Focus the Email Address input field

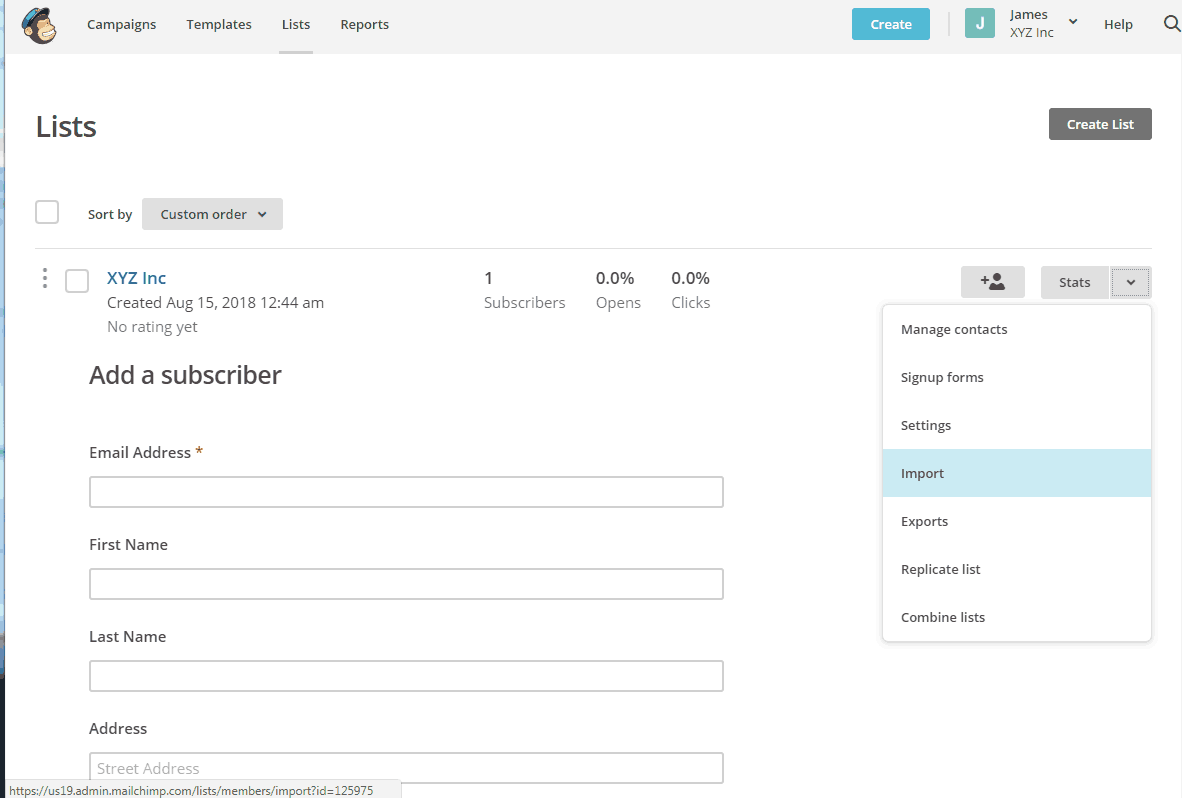[x=406, y=492]
